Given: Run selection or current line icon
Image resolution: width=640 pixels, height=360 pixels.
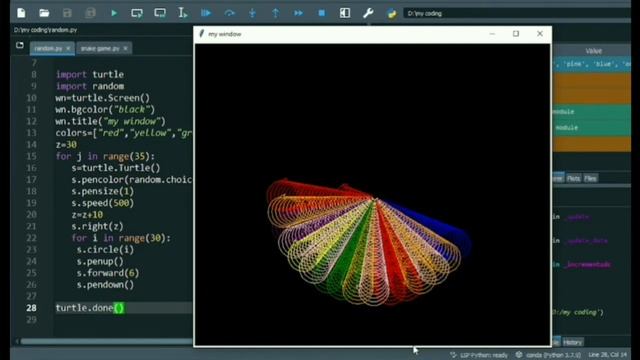Looking at the screenshot, I should [182, 13].
